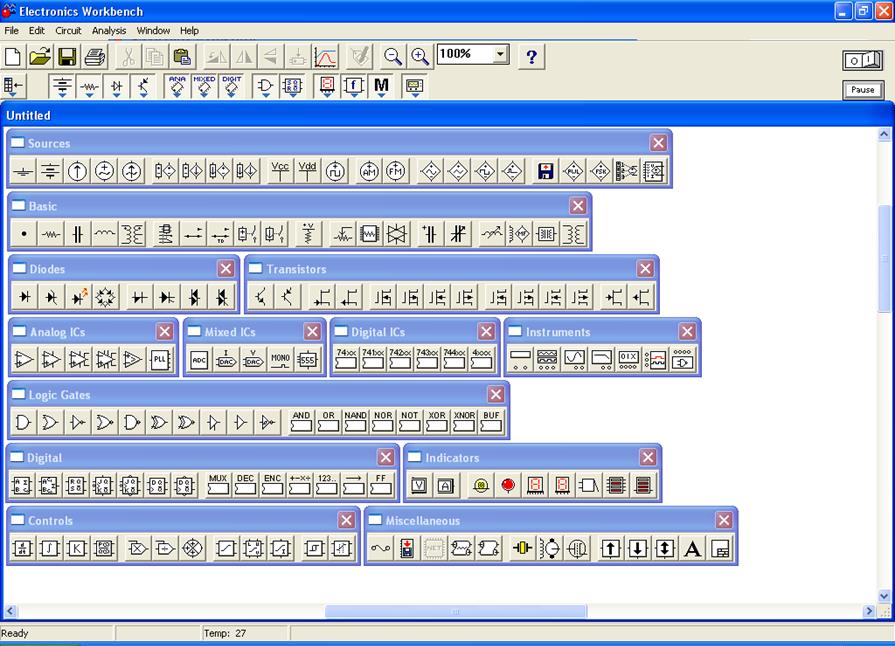Pick the 74xx digital IC family
Screen dimensions: 895x646
pos(346,360)
